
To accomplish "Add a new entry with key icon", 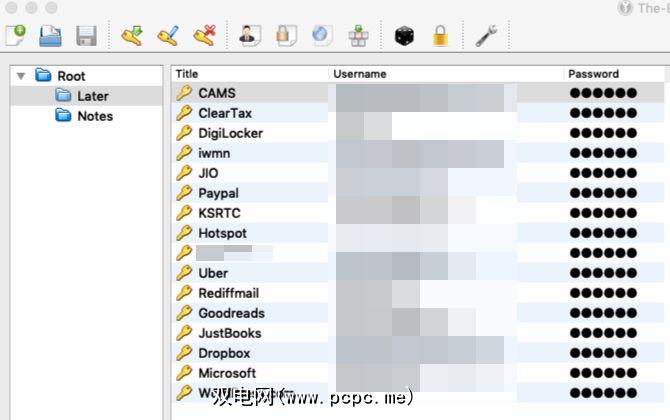I will (x=132, y=35).
